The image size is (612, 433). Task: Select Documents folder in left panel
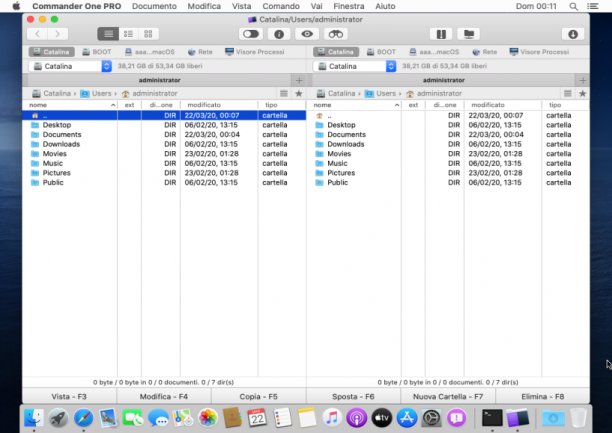(x=164, y=135)
